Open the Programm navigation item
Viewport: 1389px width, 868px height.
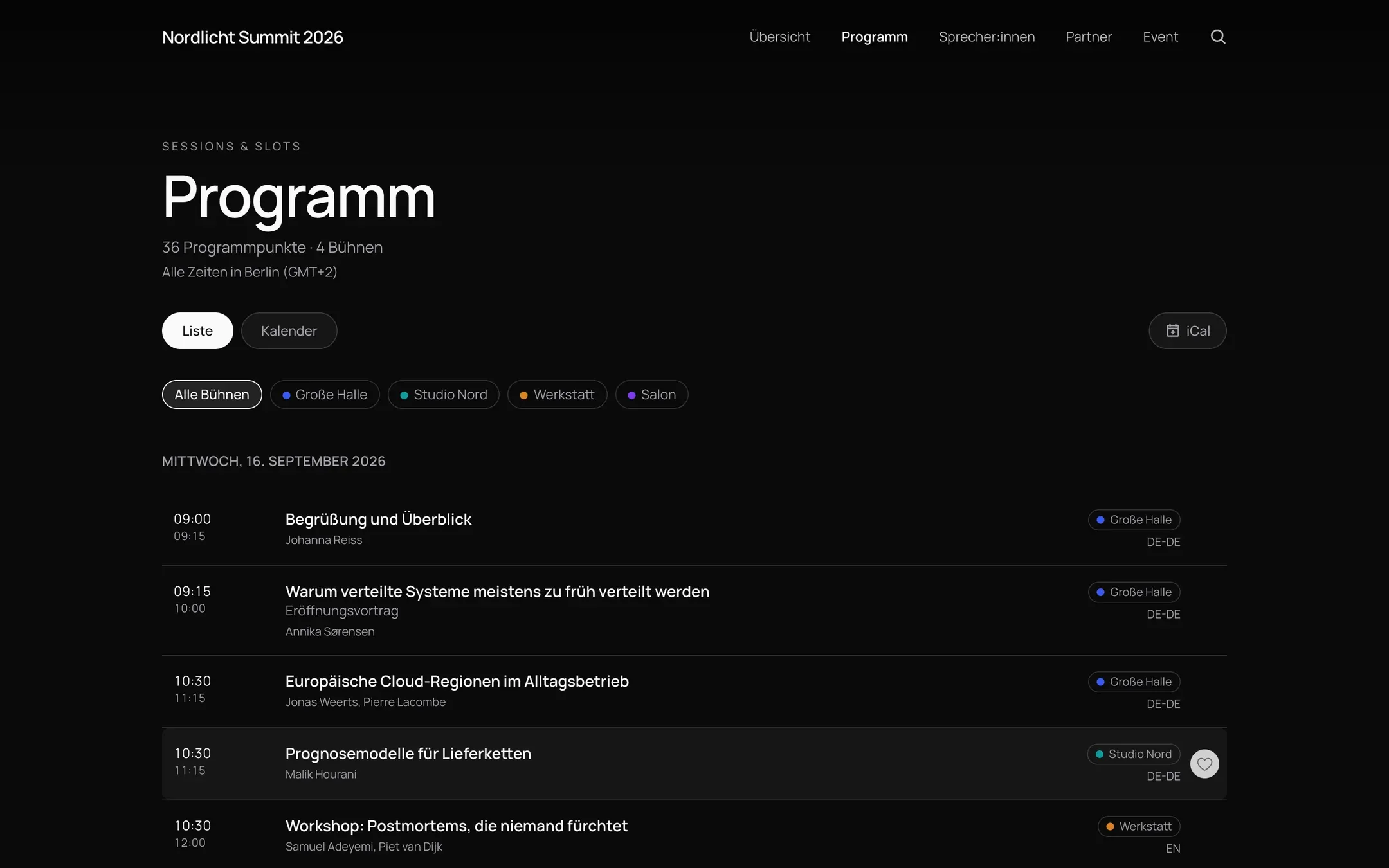[x=875, y=37]
